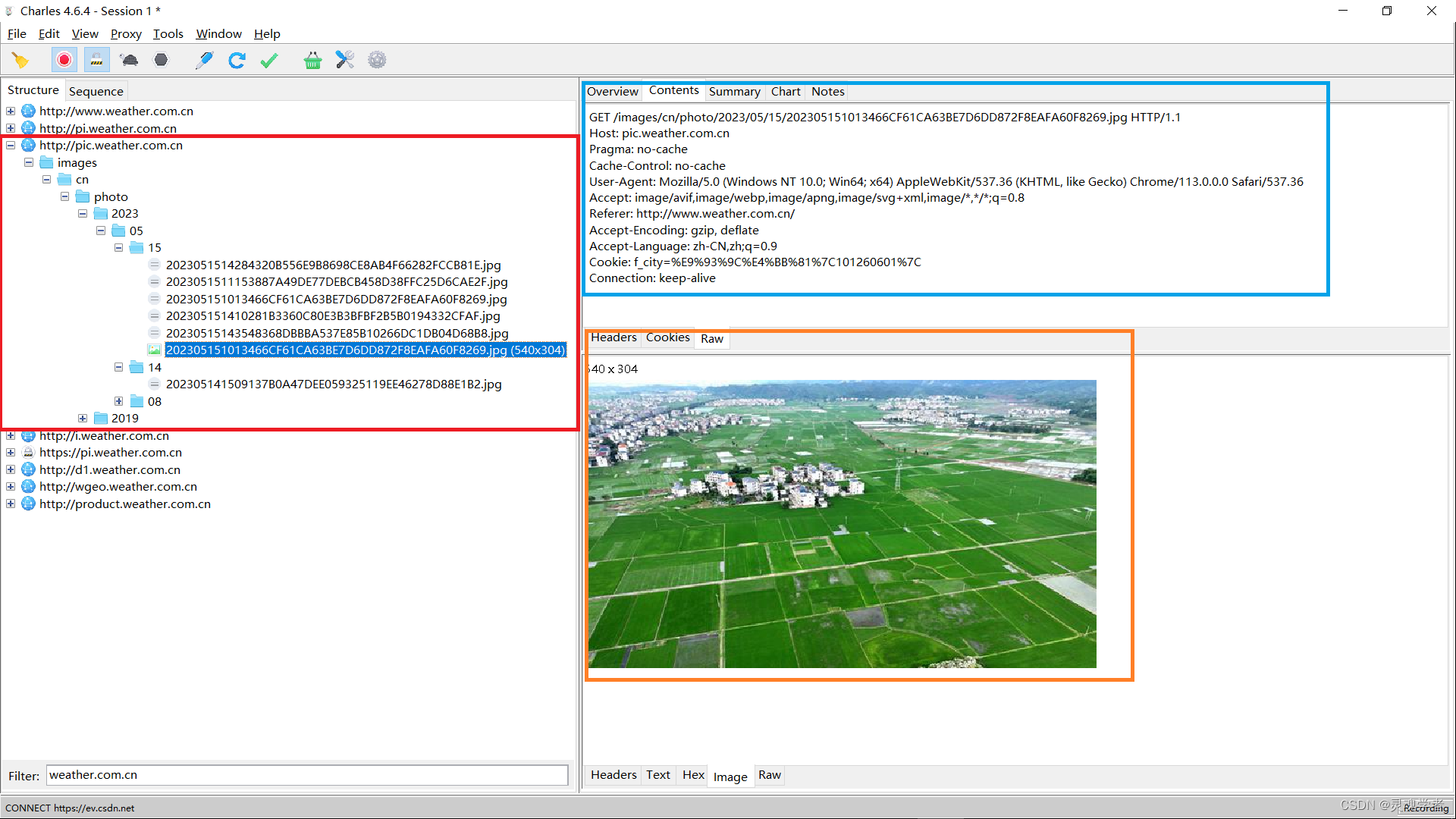
Task: Toggle the red Record button
Action: tap(64, 60)
